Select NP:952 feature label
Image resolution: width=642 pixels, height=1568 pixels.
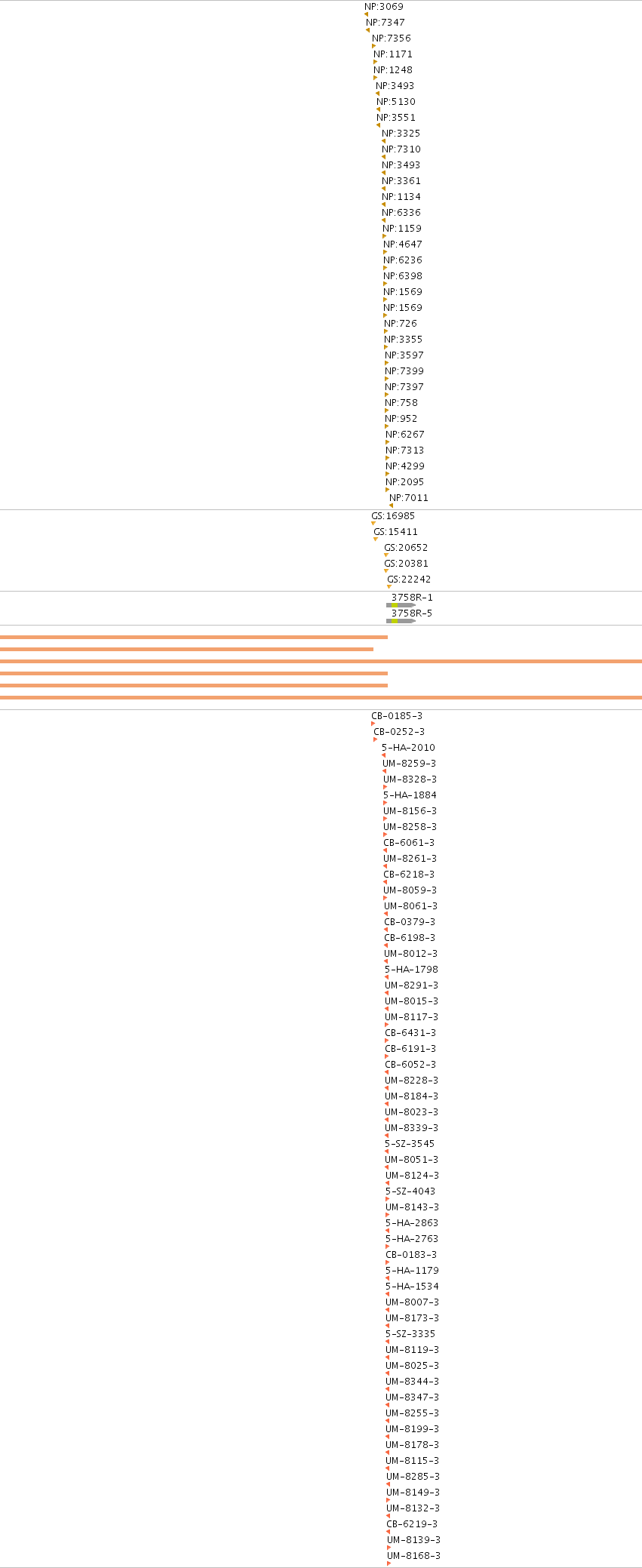tap(401, 419)
